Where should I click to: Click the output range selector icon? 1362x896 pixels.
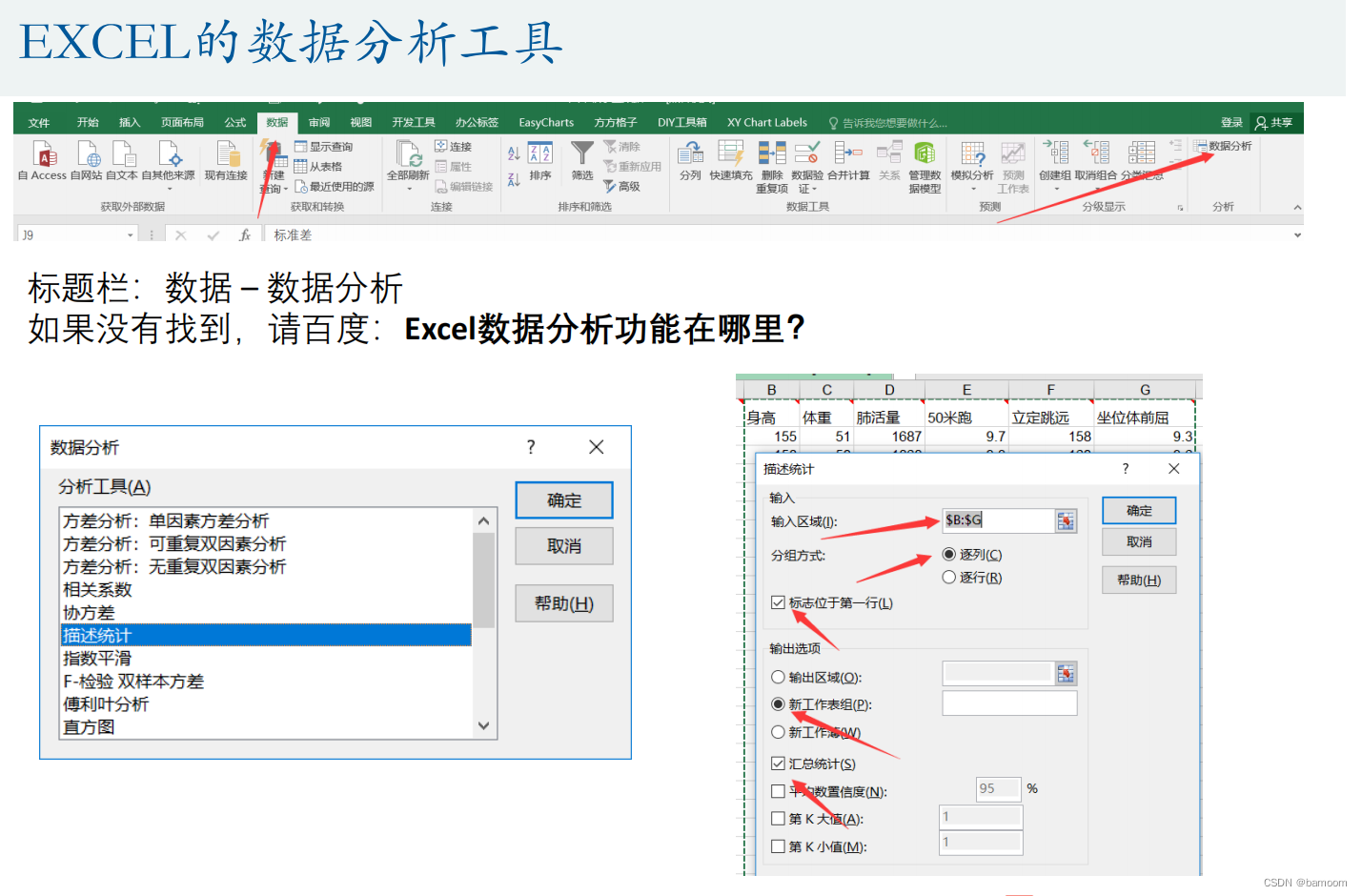tap(1066, 674)
